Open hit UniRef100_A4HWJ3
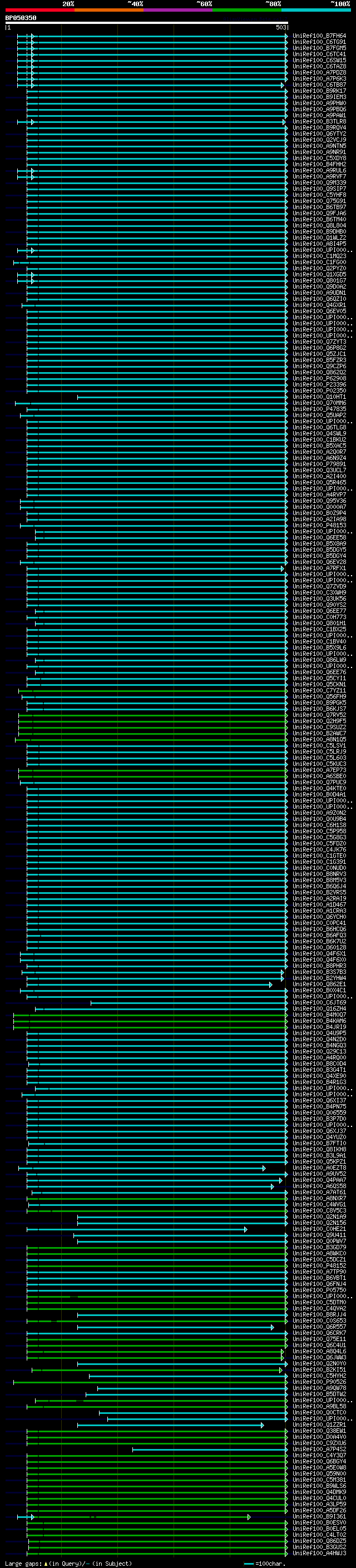Screen dimensions: 356x1568 point(319,1554)
